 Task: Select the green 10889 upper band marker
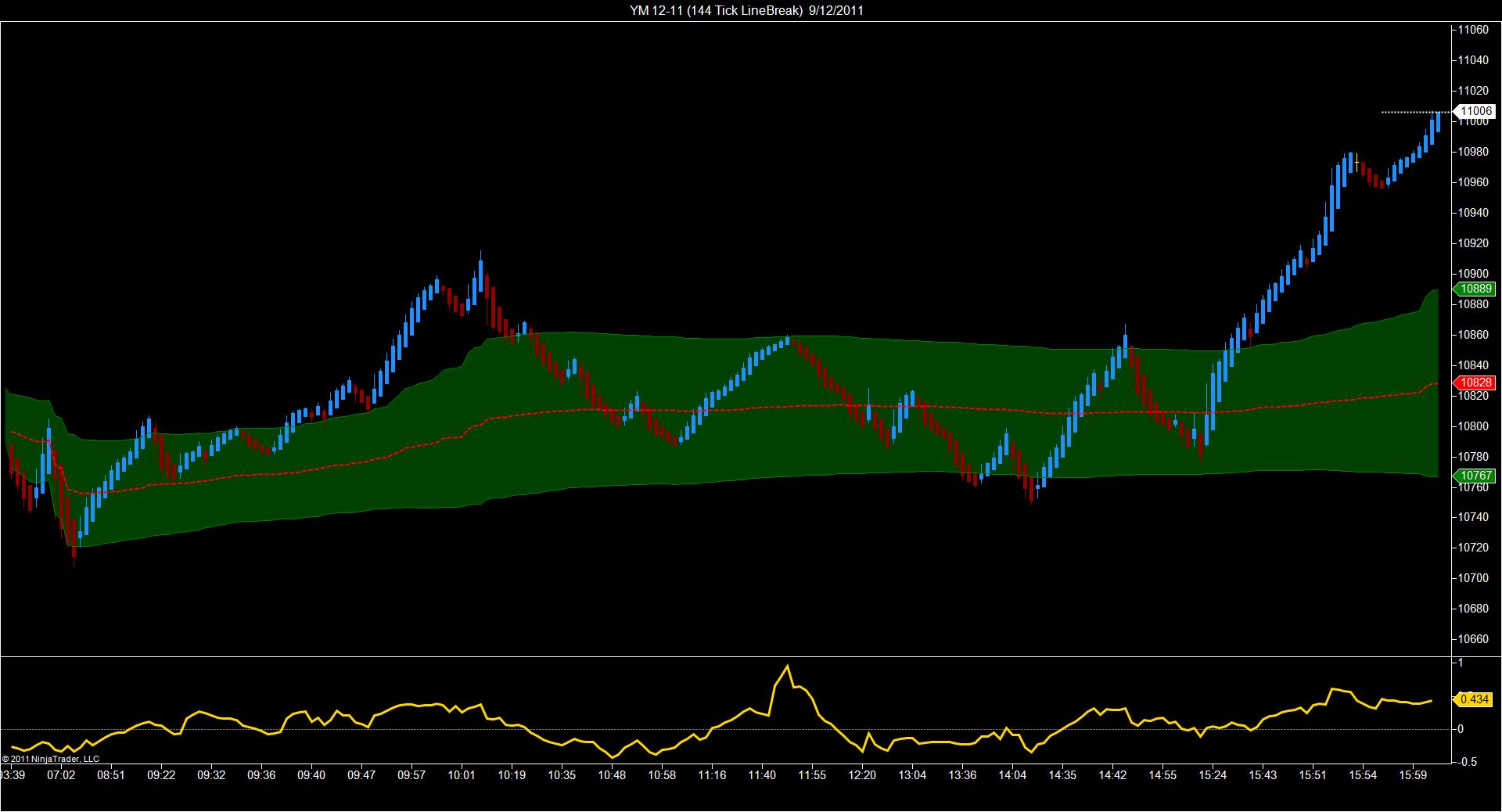coord(1474,289)
